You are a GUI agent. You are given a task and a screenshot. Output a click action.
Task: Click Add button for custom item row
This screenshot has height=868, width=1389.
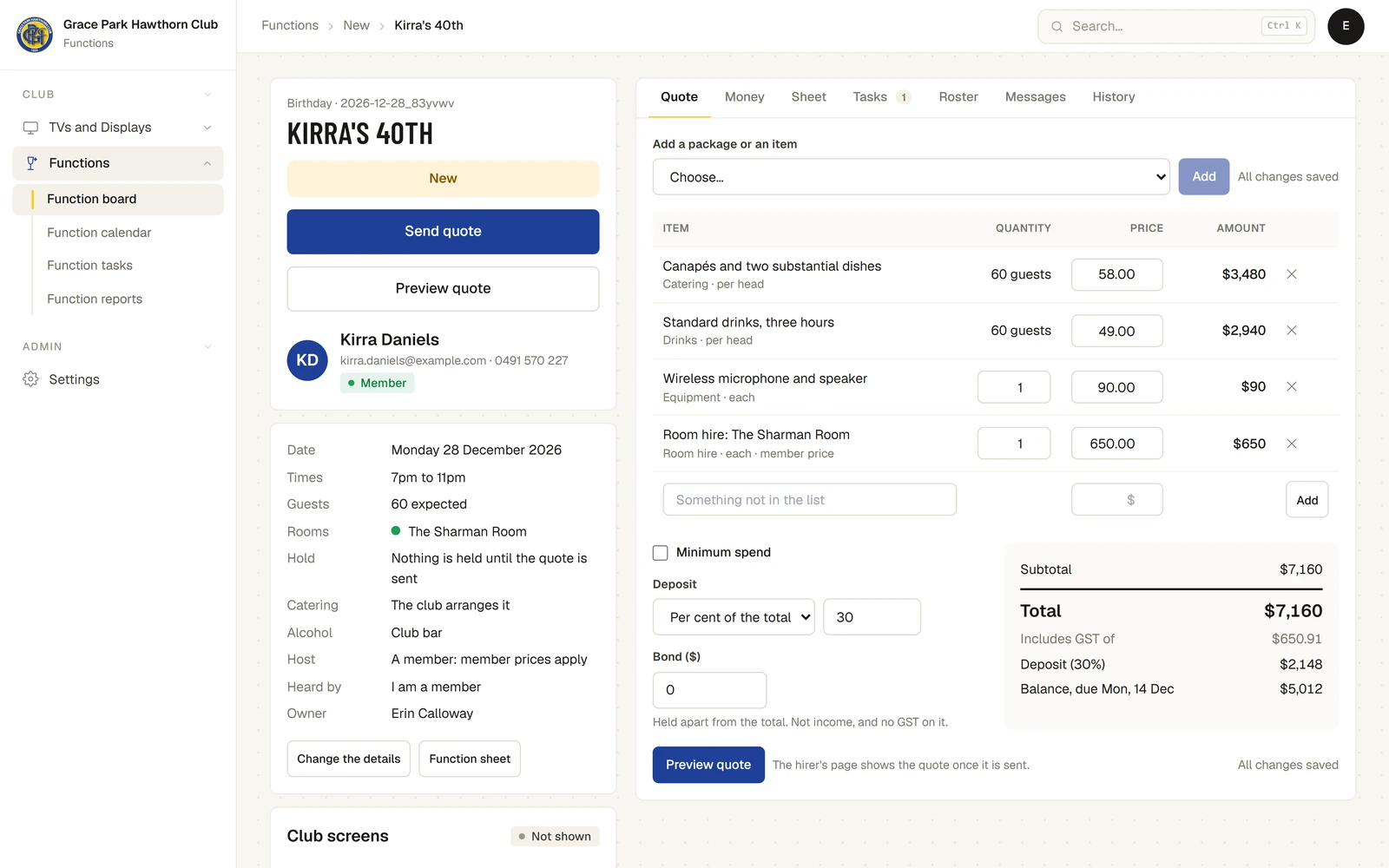[x=1307, y=500]
